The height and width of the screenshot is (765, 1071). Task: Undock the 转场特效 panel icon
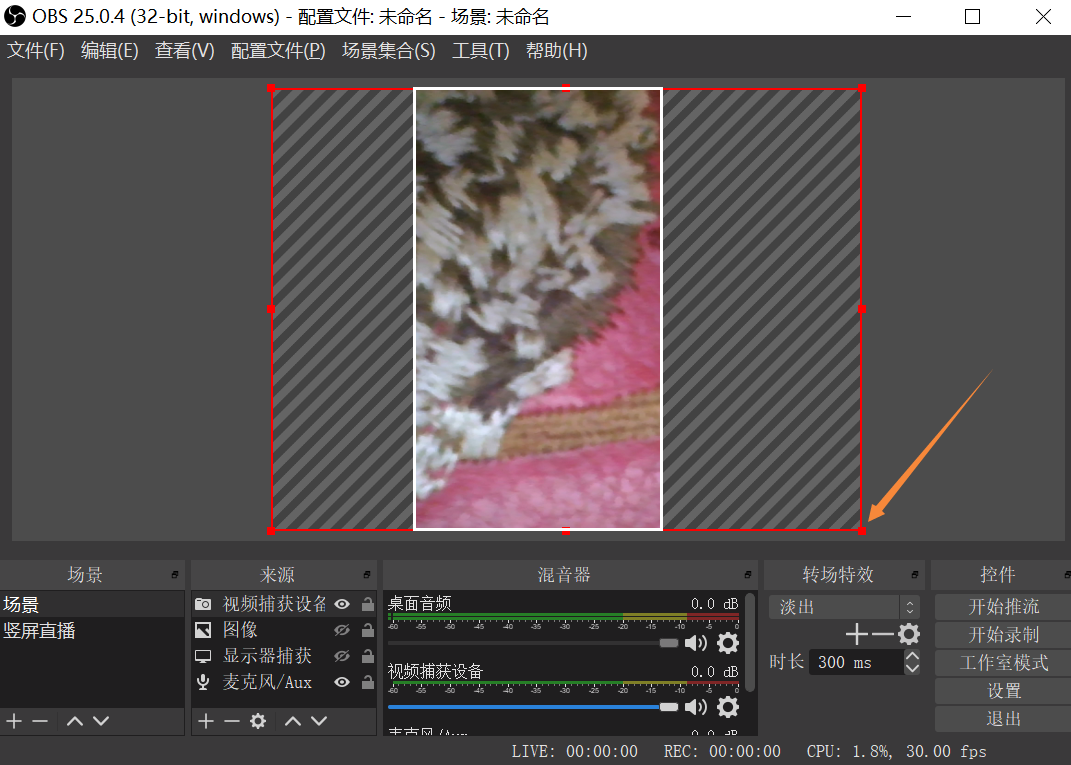(x=915, y=574)
